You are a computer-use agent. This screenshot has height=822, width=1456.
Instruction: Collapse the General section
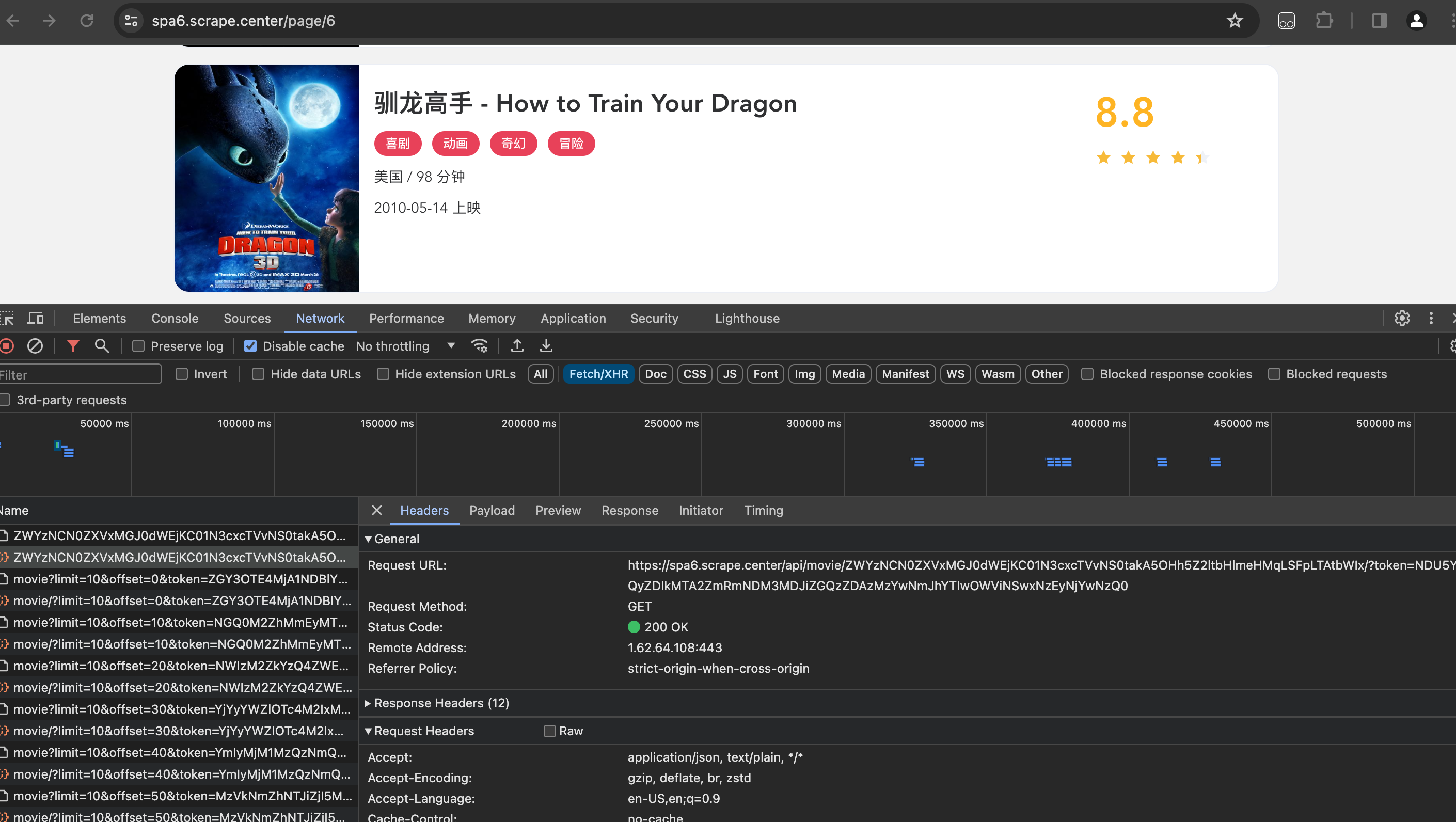[x=396, y=539]
